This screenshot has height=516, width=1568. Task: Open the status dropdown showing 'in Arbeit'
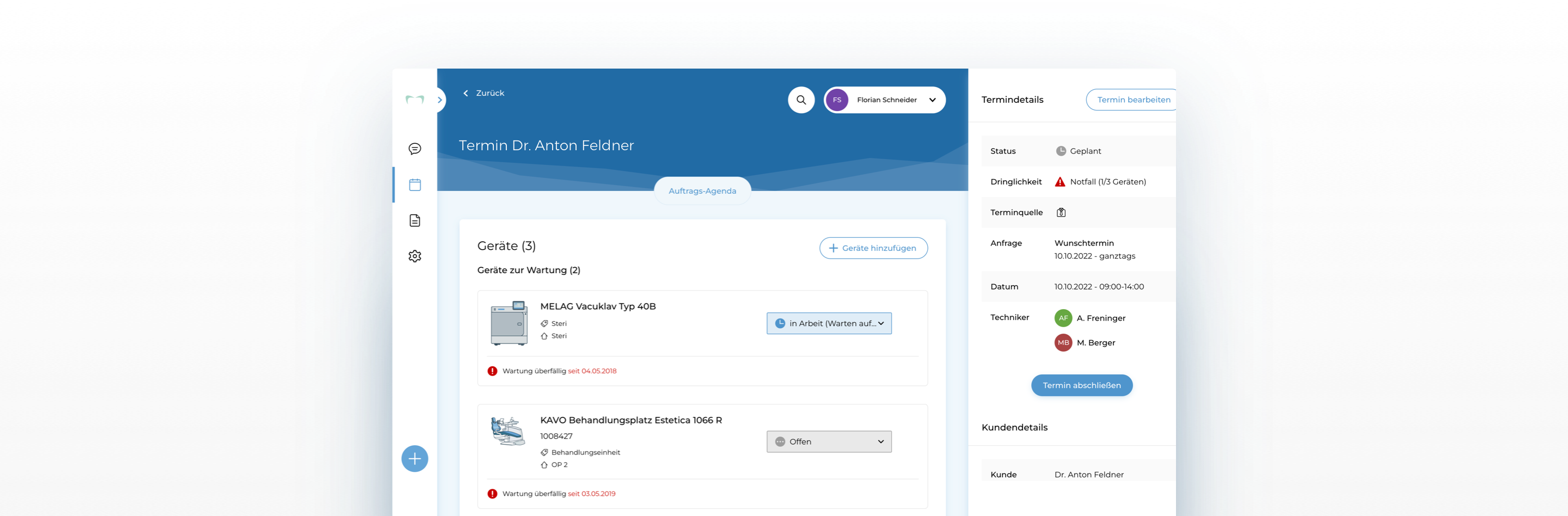pos(829,323)
